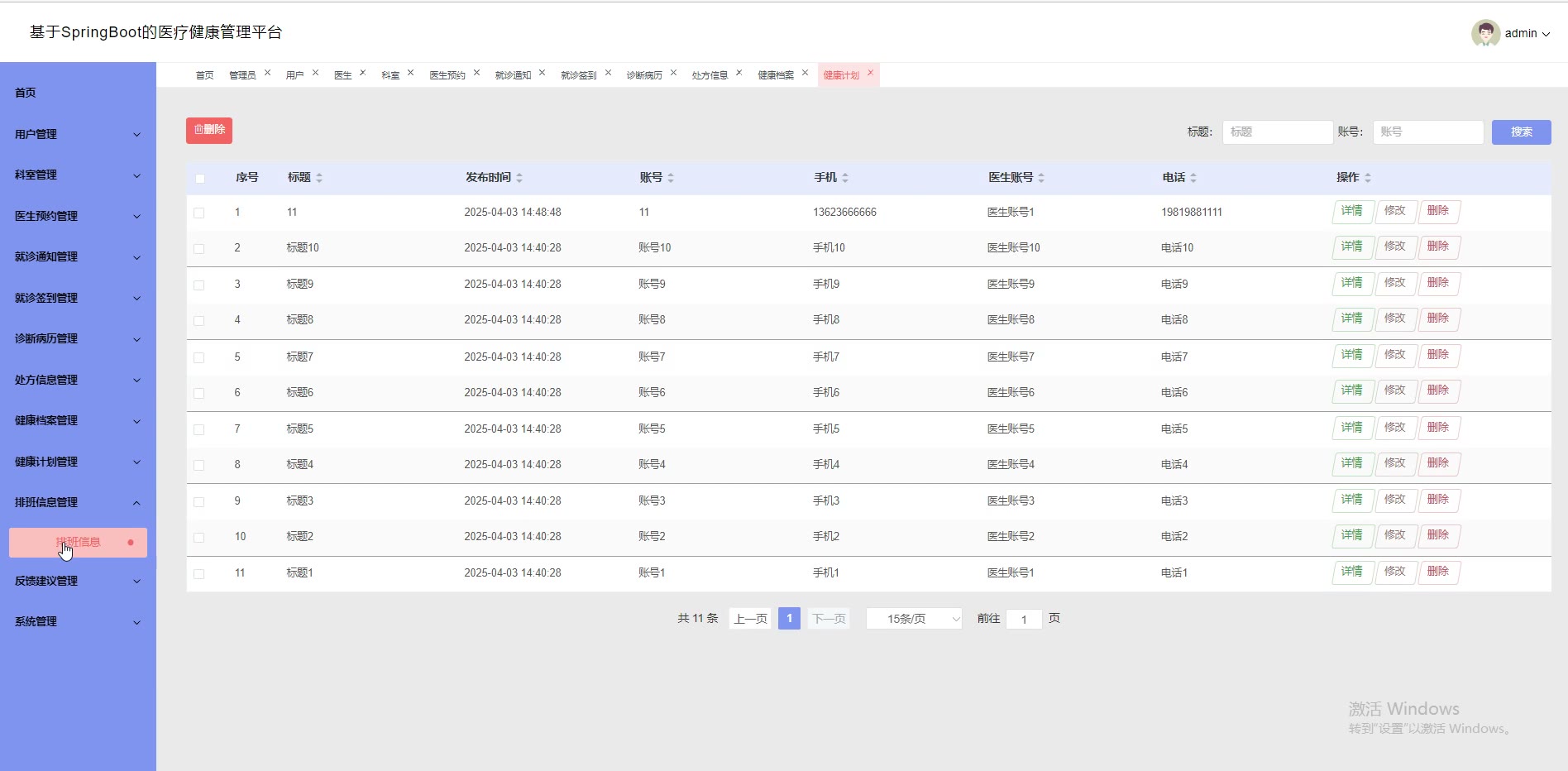Check the checkbox for row 标题10

pyautogui.click(x=199, y=248)
